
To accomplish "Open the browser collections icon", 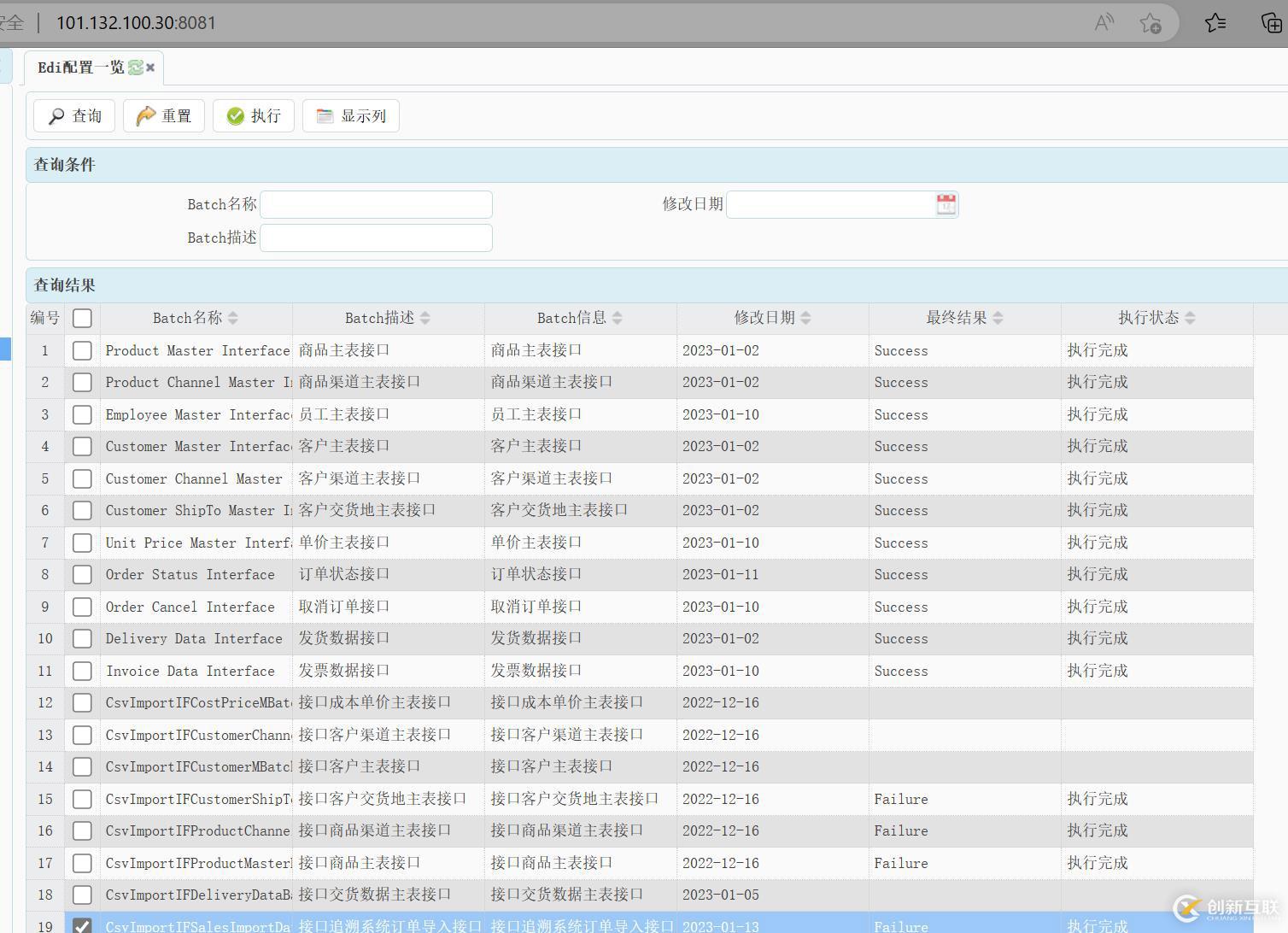I will point(1271,23).
